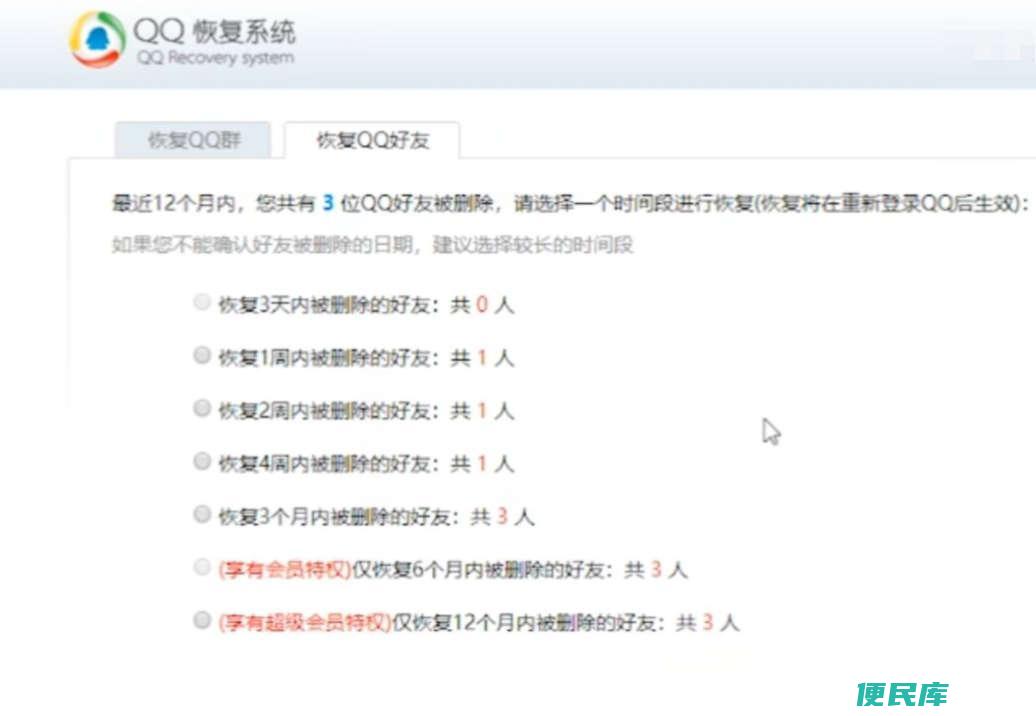
Task: Select the 恢复QQ好友 tab
Action: tap(372, 140)
